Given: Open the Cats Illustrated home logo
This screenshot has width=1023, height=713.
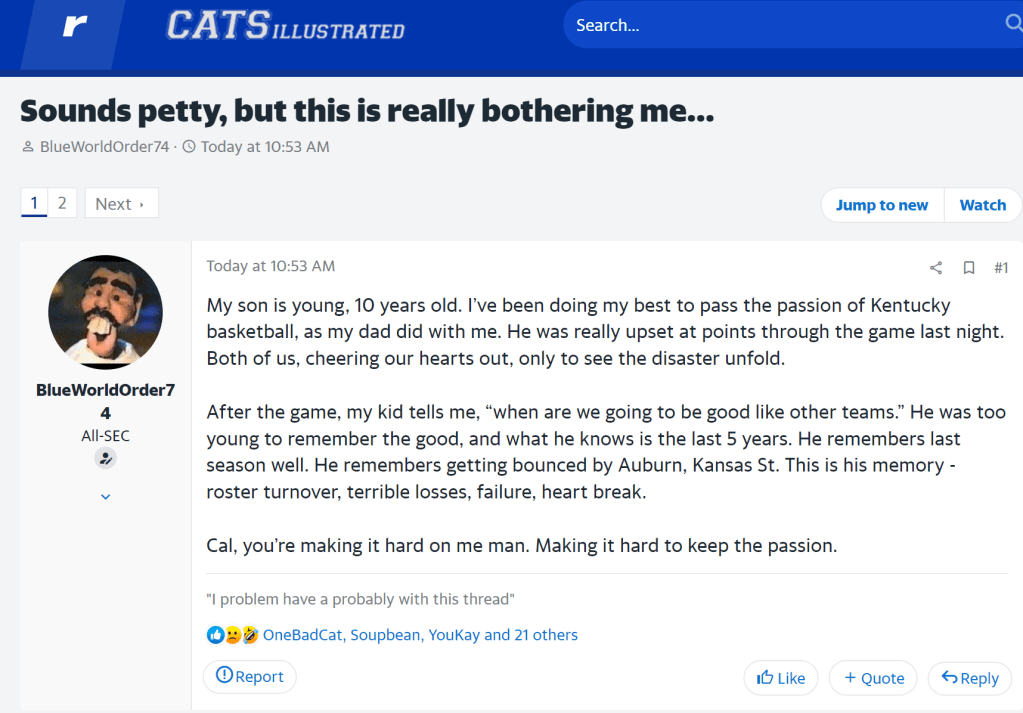Looking at the screenshot, I should click(285, 26).
